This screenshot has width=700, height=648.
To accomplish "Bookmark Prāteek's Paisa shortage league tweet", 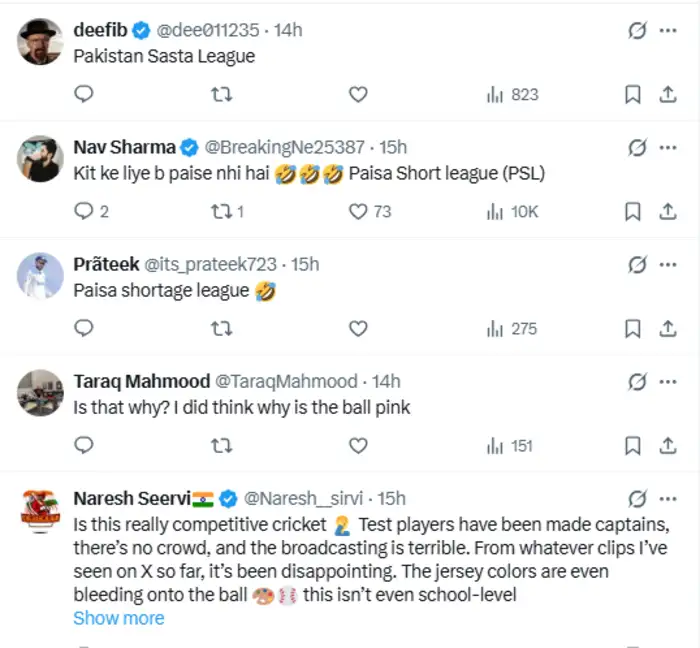I will (x=632, y=328).
